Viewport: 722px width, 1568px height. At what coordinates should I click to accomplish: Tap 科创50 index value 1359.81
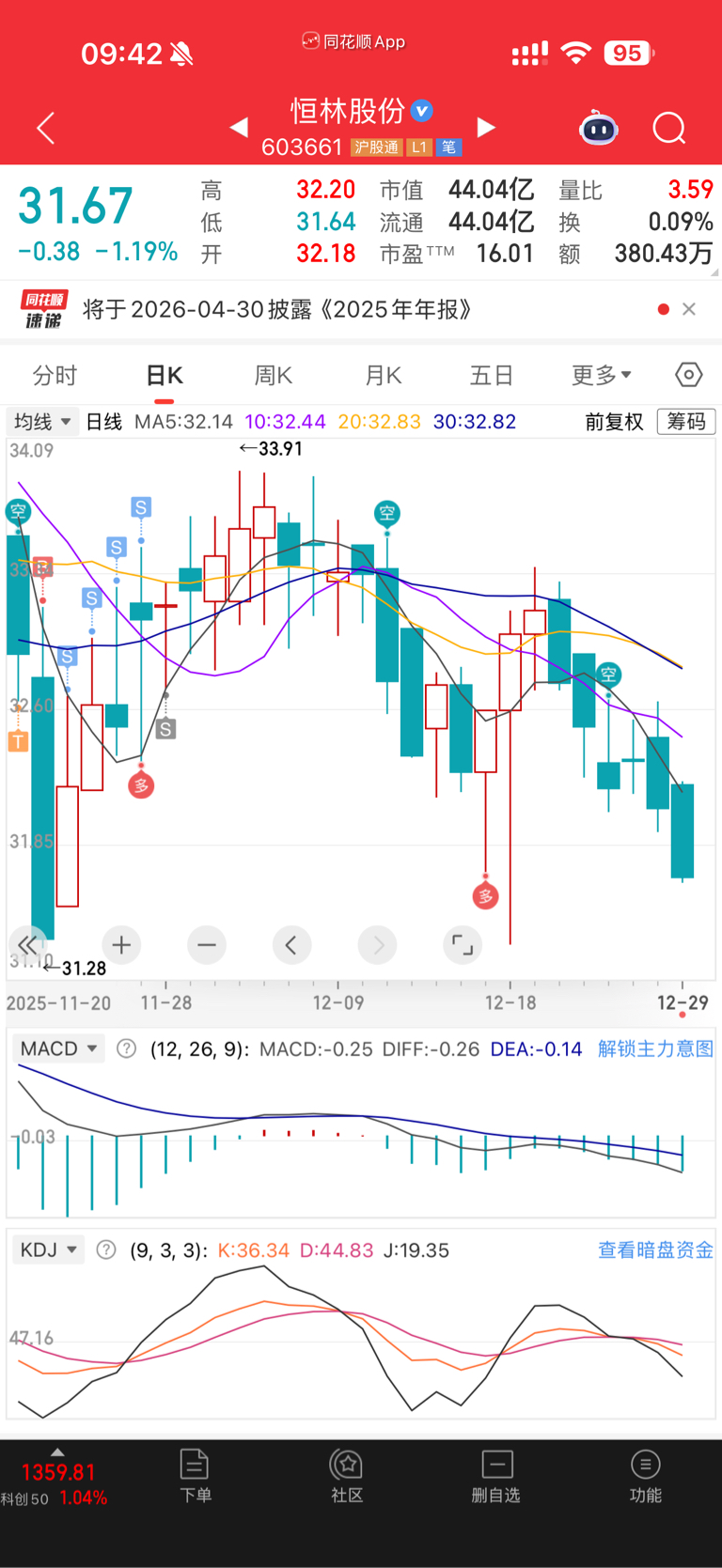click(x=58, y=1471)
